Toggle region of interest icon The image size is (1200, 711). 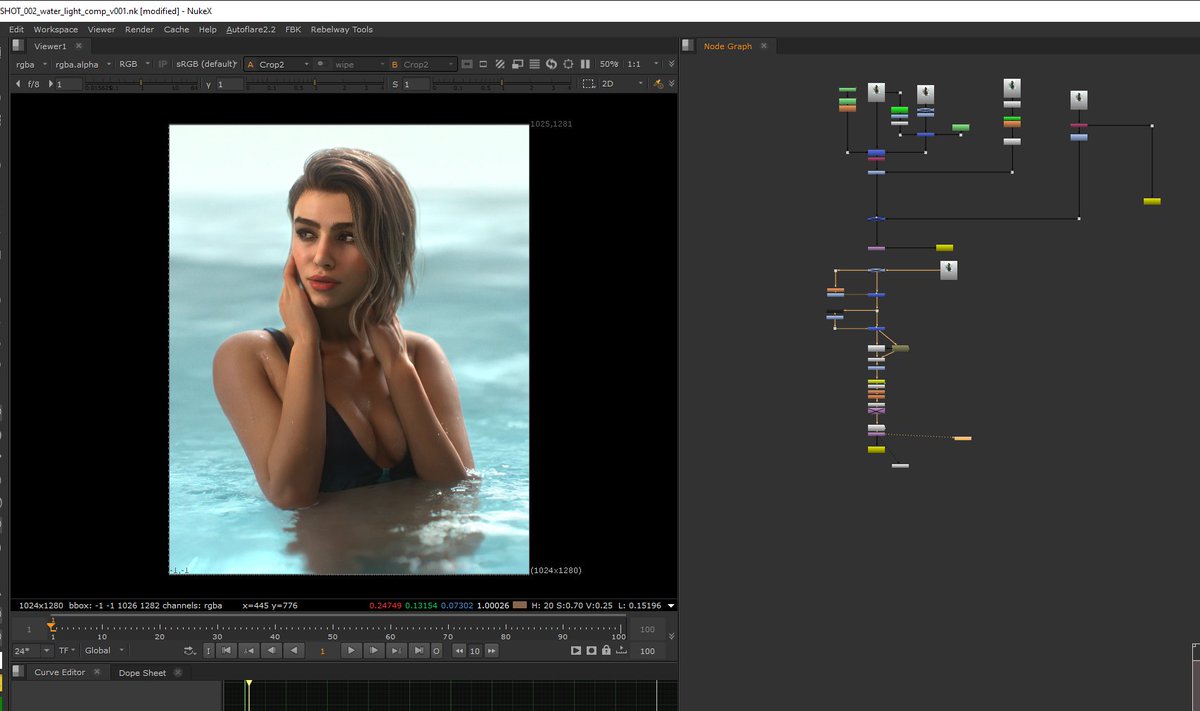(484, 64)
